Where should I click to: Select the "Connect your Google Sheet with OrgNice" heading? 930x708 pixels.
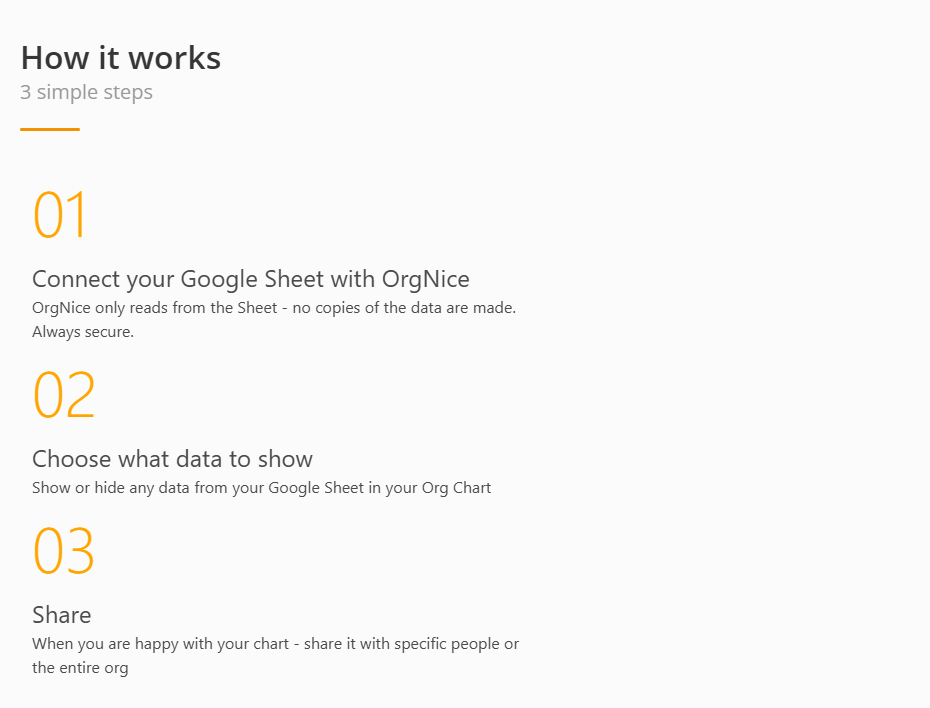tap(250, 279)
